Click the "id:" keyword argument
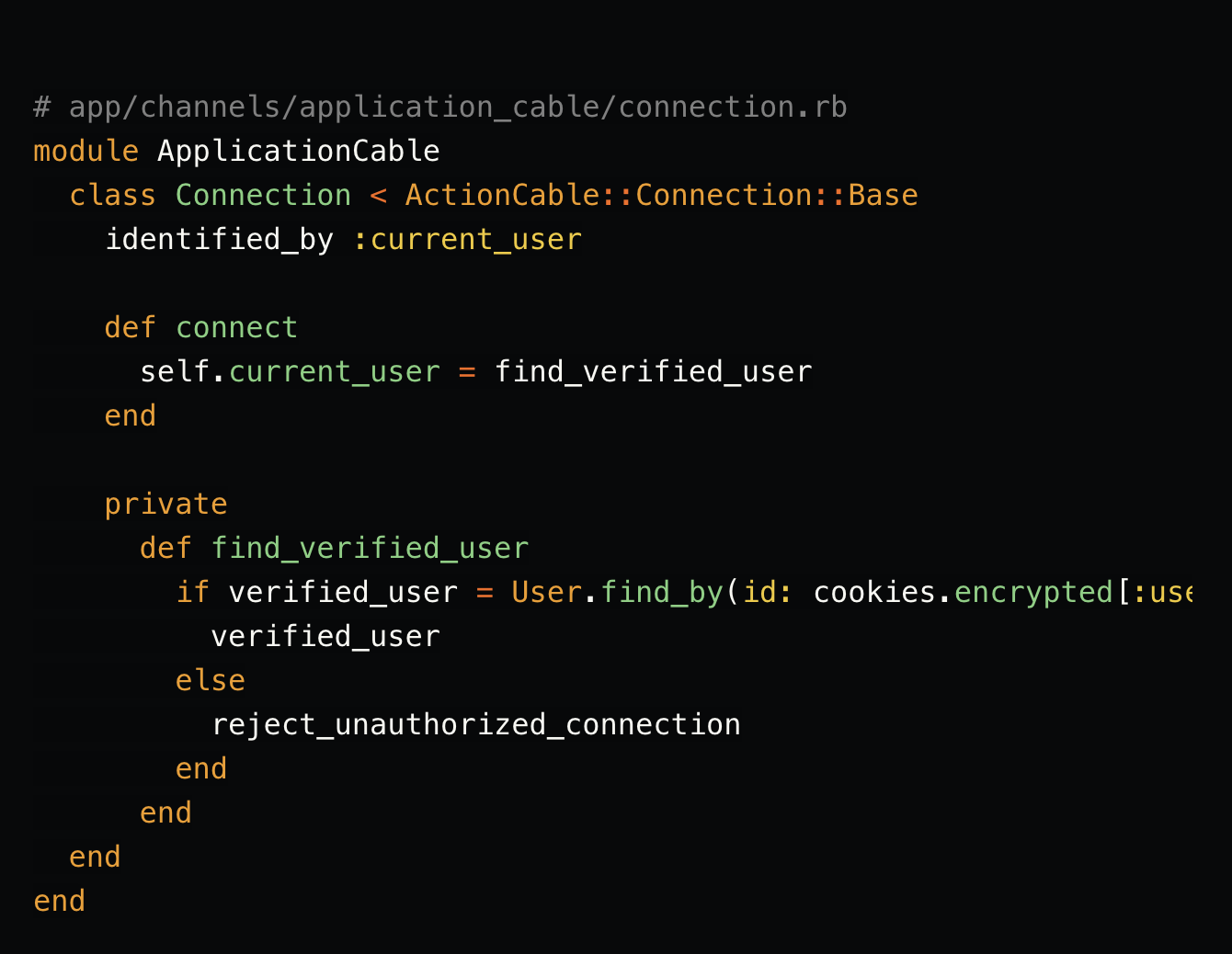The height and width of the screenshot is (954, 1232). click(x=768, y=592)
